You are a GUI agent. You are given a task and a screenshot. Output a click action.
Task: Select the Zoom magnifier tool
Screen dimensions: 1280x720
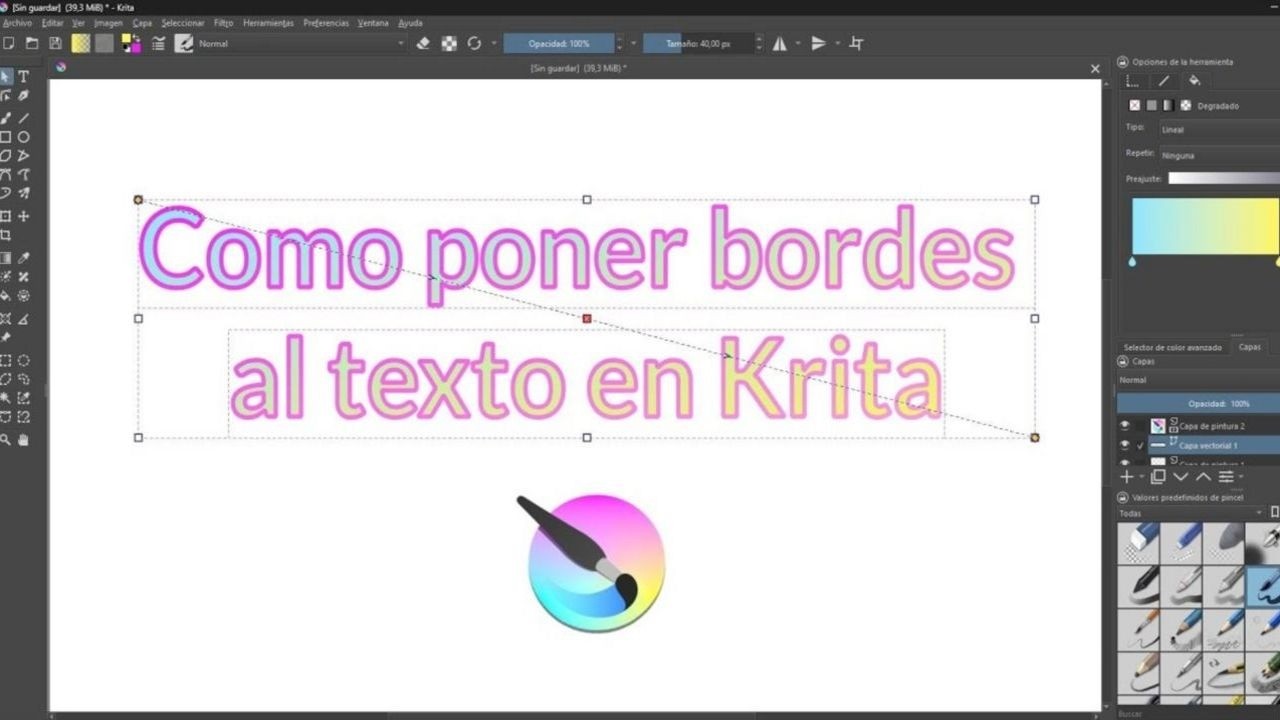6,439
